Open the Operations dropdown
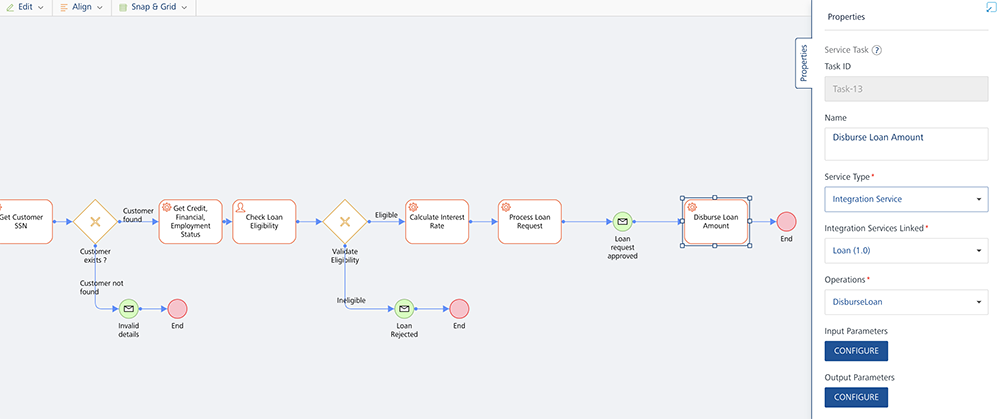Screen dimensions: 1000x419 pyautogui.click(x=906, y=301)
